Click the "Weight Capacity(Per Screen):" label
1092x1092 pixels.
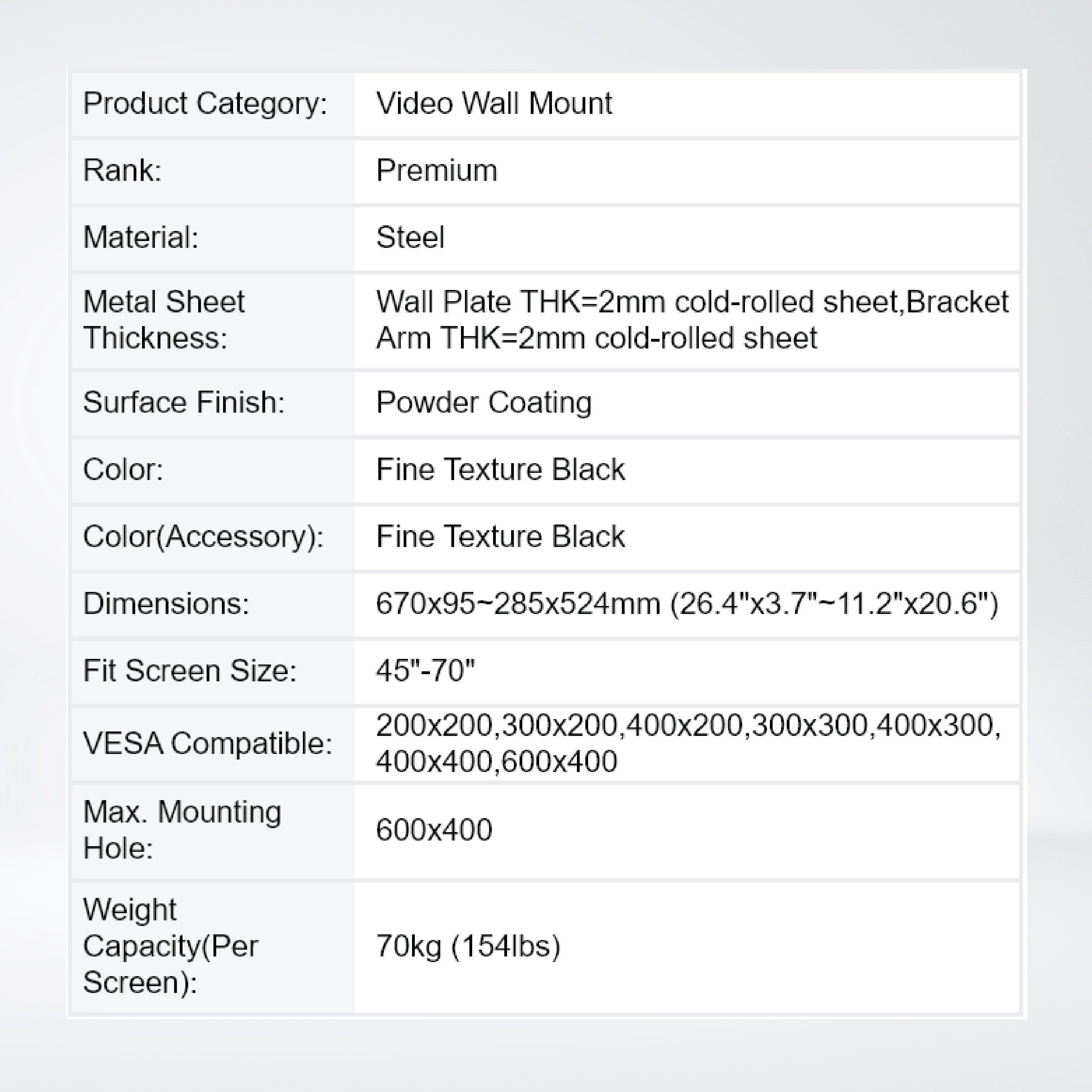pyautogui.click(x=170, y=946)
